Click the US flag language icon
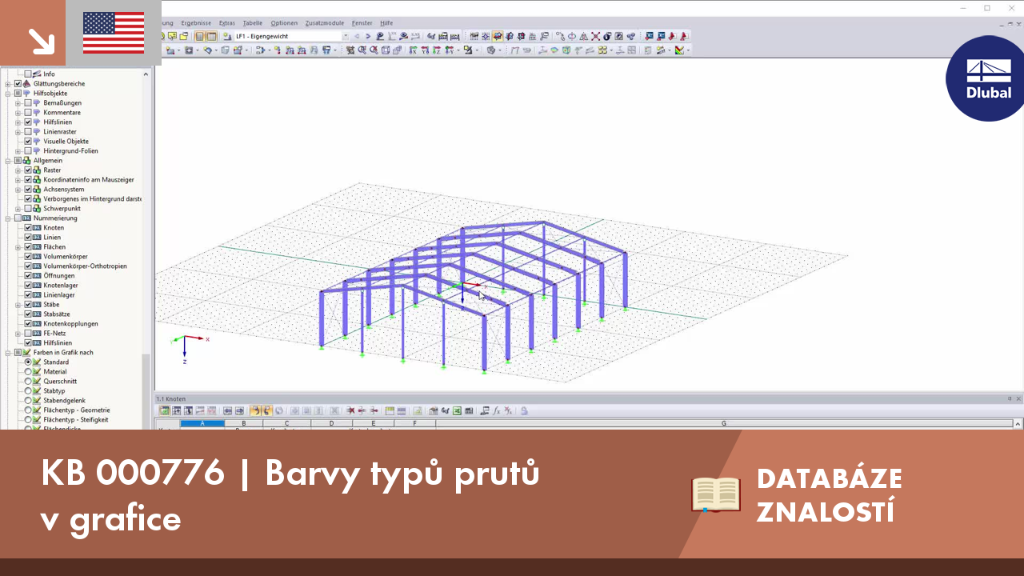 pos(114,33)
